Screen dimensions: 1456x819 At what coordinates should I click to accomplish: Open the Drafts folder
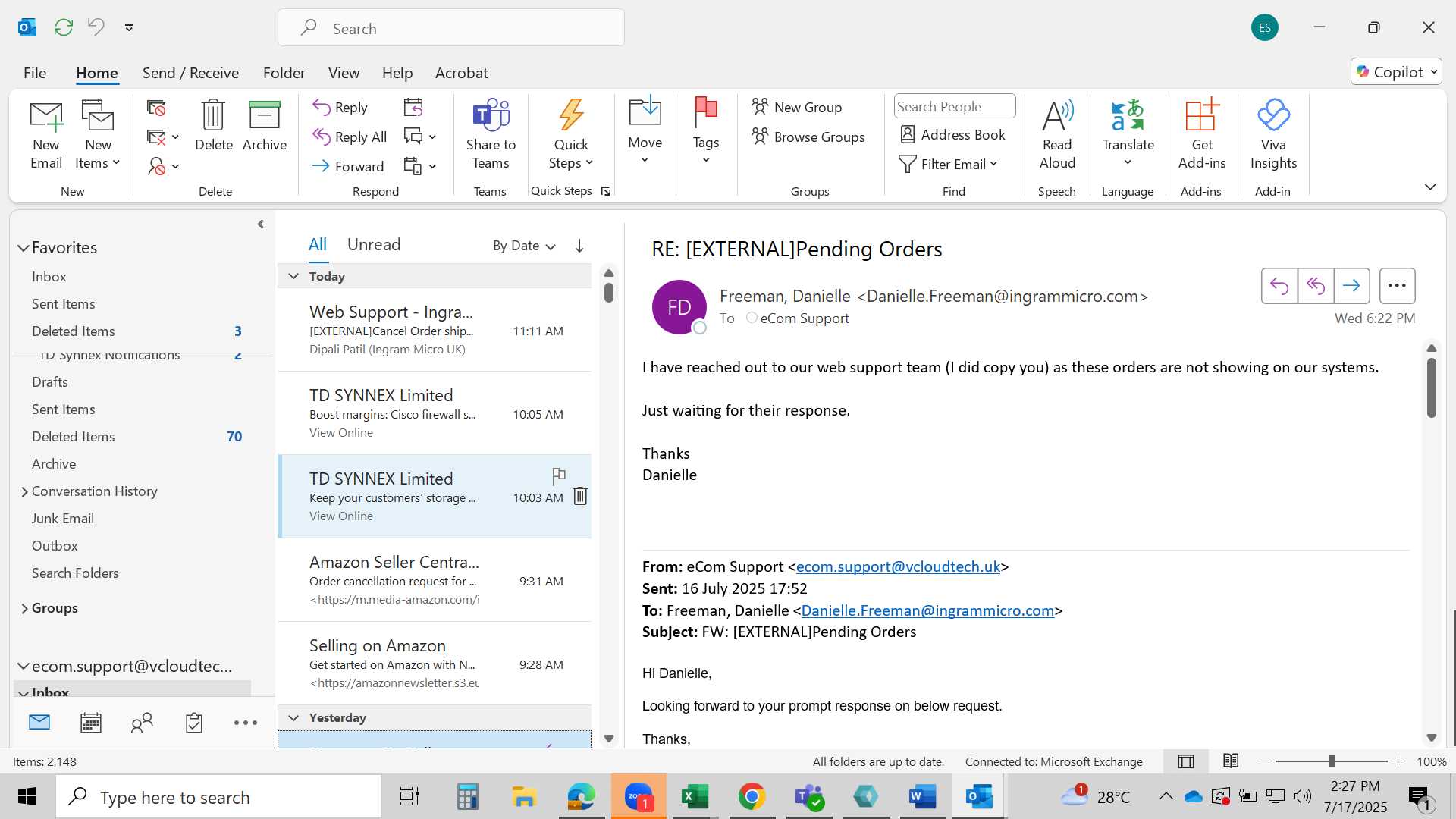(x=50, y=382)
